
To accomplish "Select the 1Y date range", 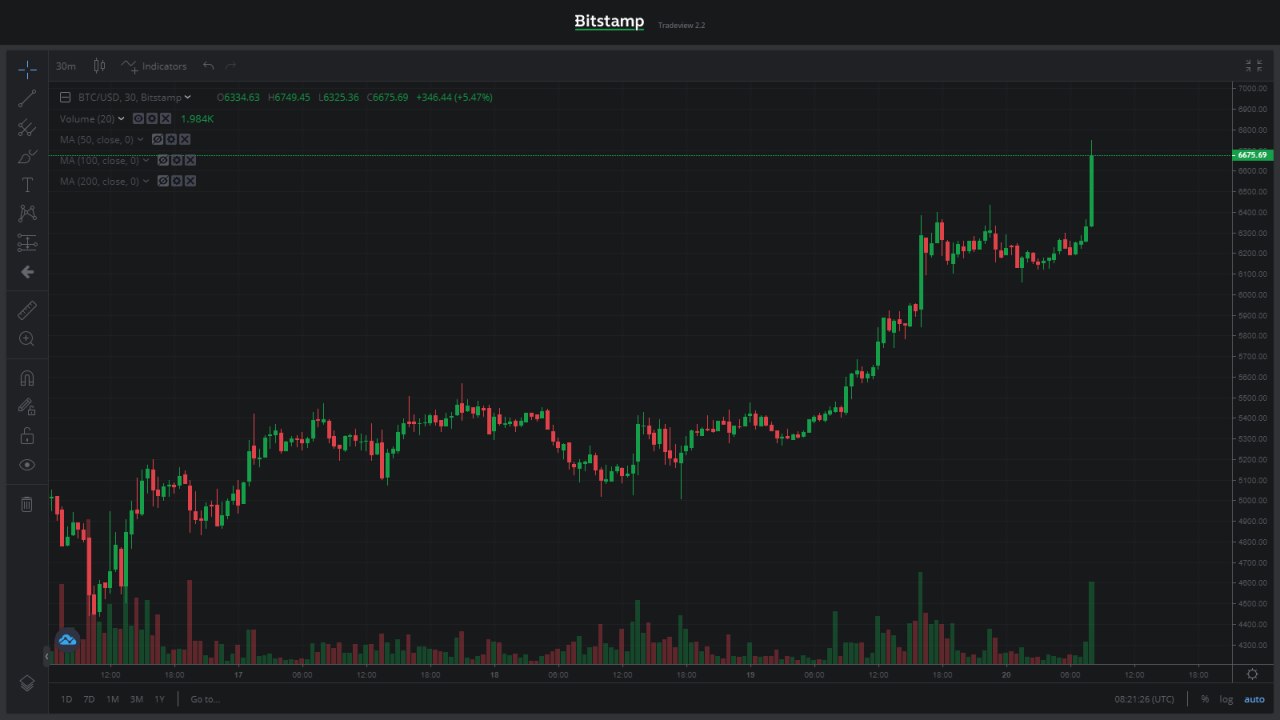I will point(160,699).
